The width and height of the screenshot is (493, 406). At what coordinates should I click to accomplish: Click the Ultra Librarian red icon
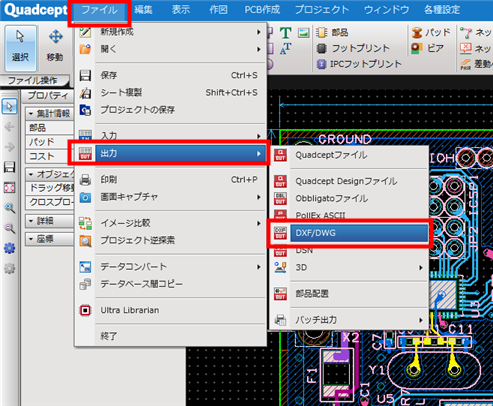pos(85,310)
